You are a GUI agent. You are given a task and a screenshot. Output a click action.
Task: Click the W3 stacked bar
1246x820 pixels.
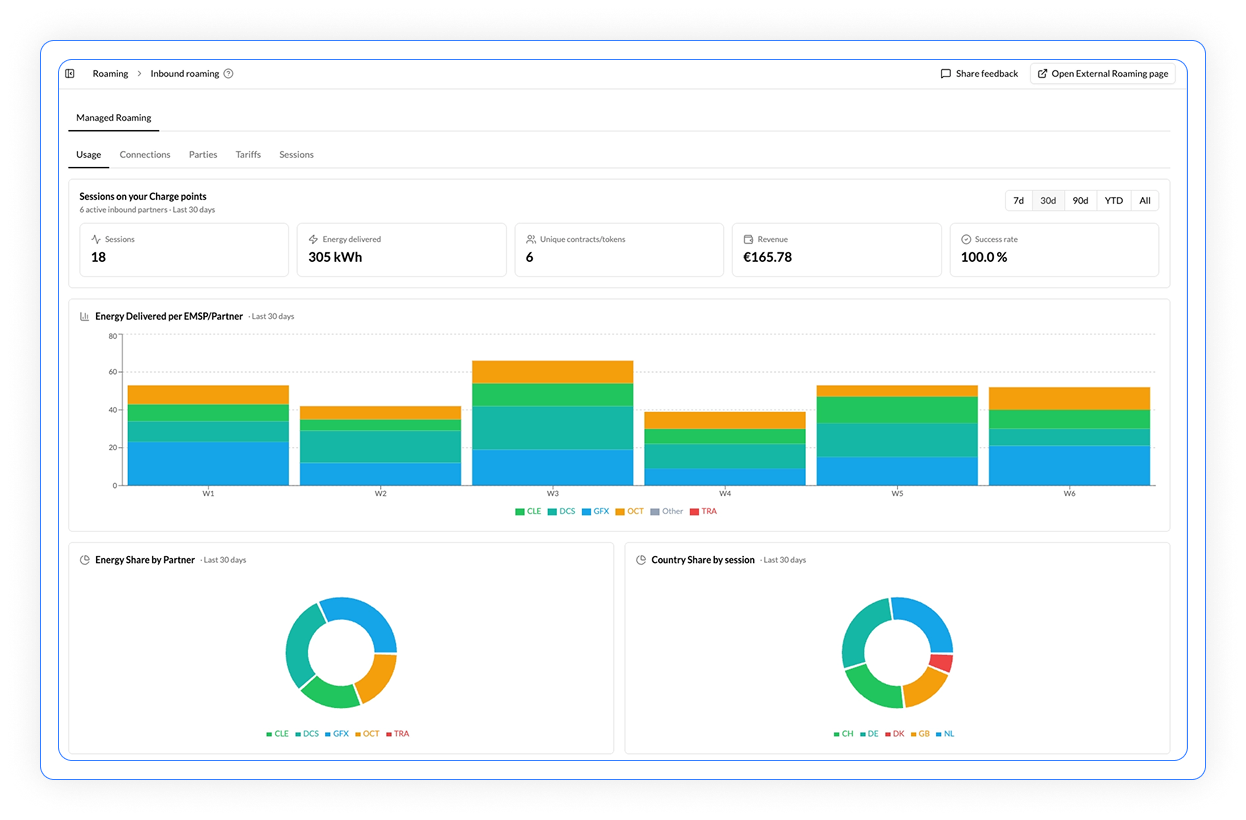553,423
